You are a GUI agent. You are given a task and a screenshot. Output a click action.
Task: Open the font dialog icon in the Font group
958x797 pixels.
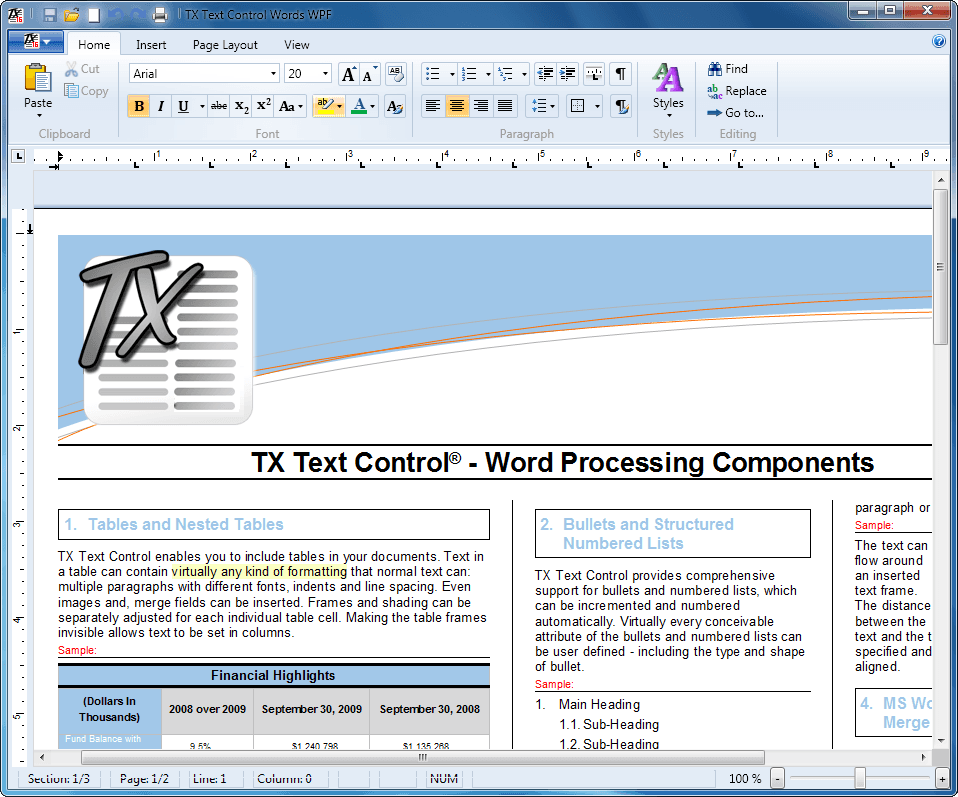395,106
